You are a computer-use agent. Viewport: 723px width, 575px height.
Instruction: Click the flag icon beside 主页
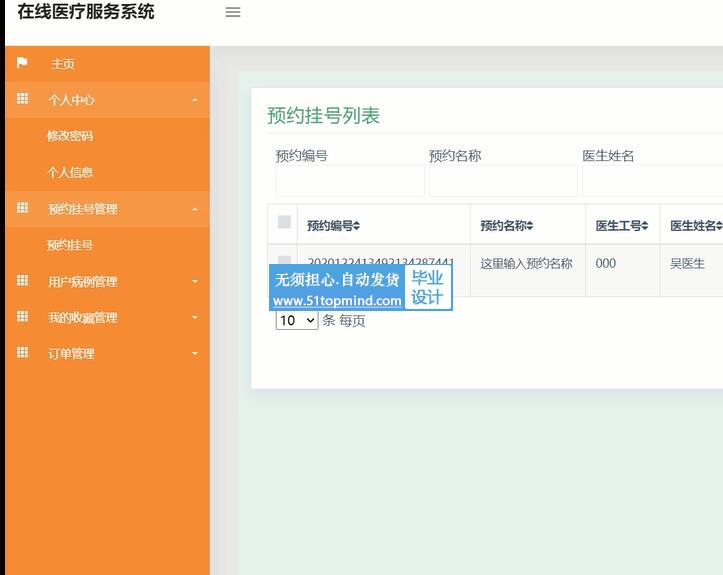pyautogui.click(x=23, y=63)
